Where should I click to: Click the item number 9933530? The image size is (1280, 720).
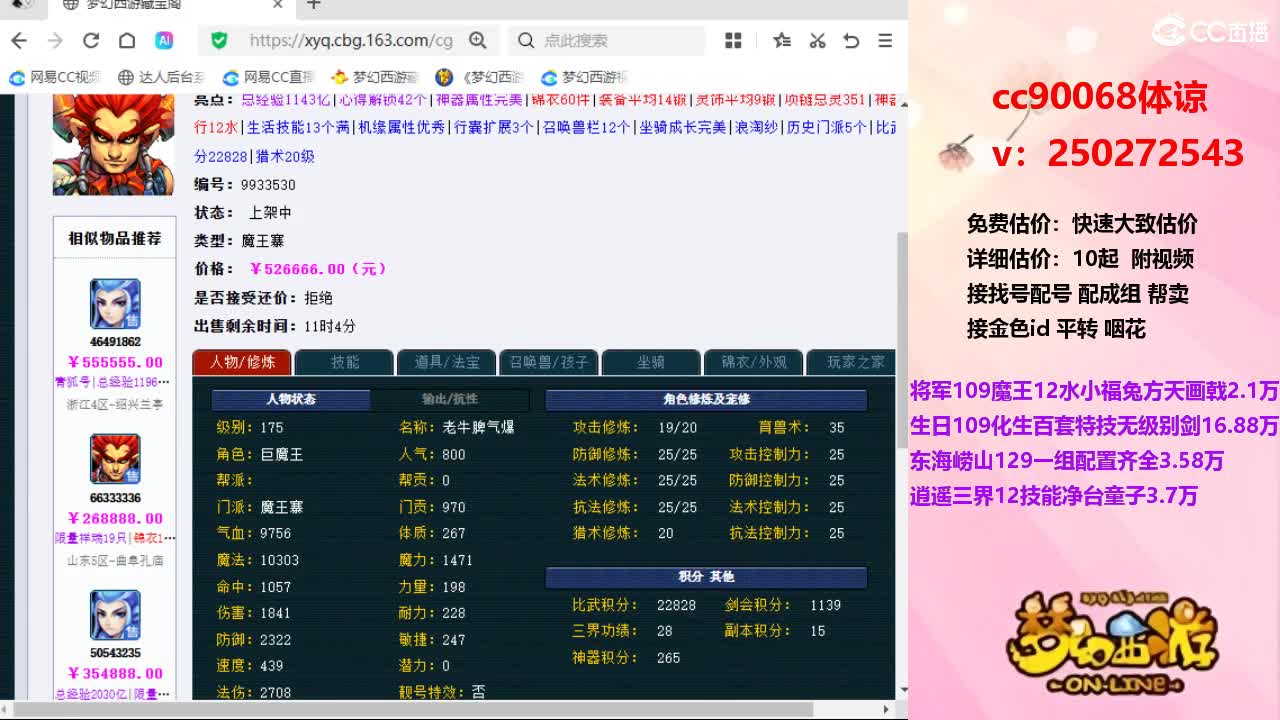tap(268, 185)
